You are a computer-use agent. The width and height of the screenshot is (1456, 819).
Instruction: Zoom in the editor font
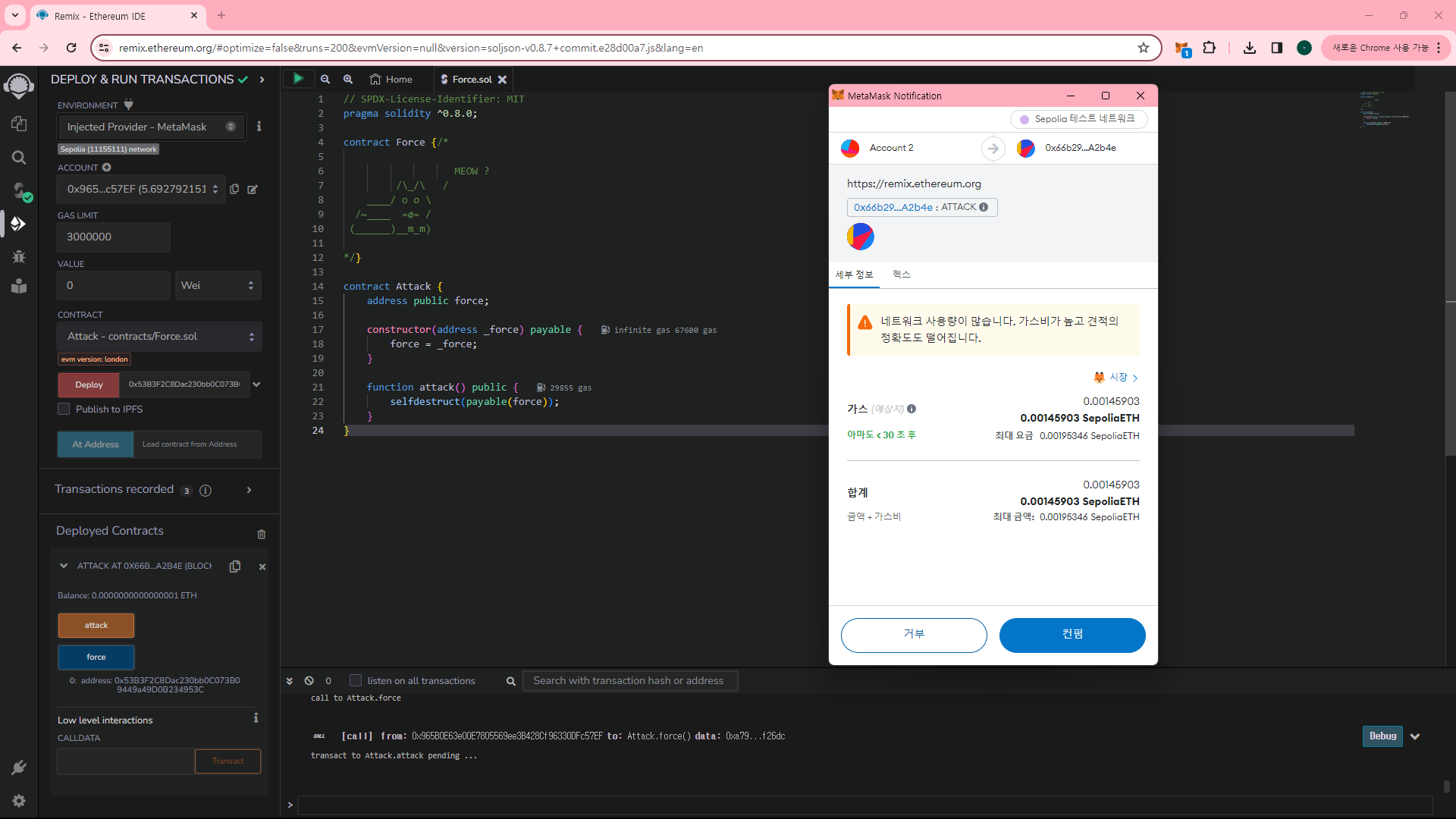pyautogui.click(x=348, y=79)
